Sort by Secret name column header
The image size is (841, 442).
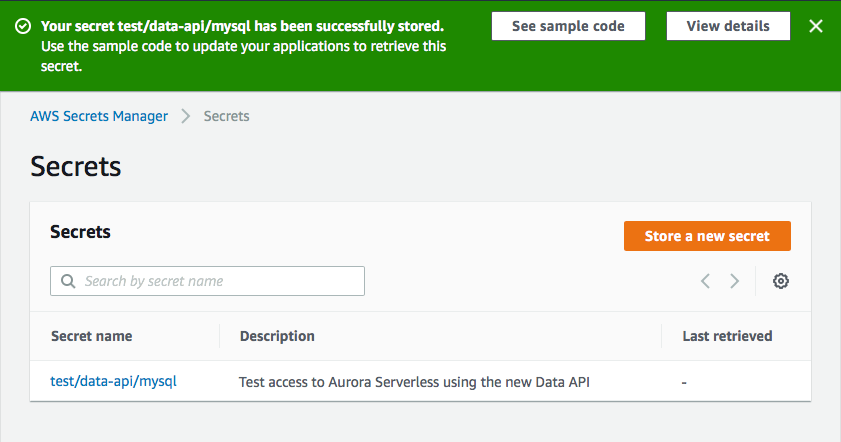click(x=92, y=336)
